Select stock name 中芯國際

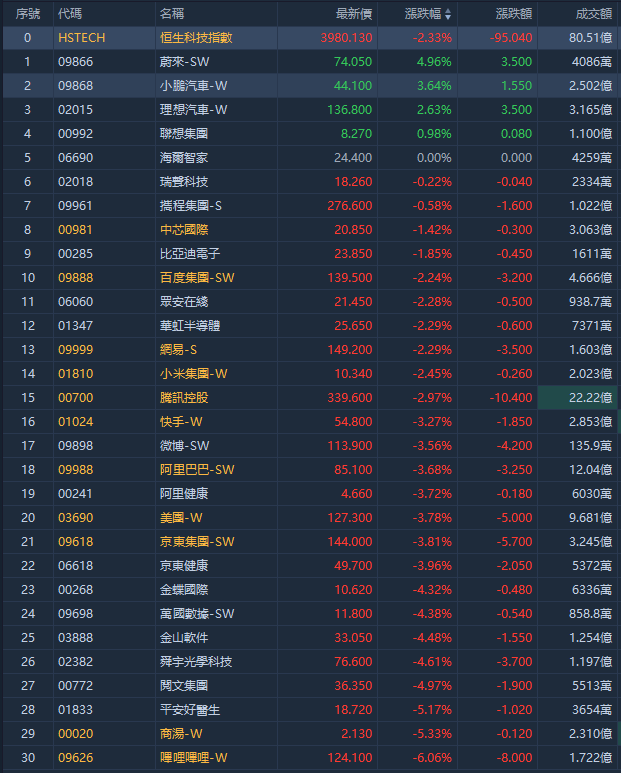click(184, 230)
